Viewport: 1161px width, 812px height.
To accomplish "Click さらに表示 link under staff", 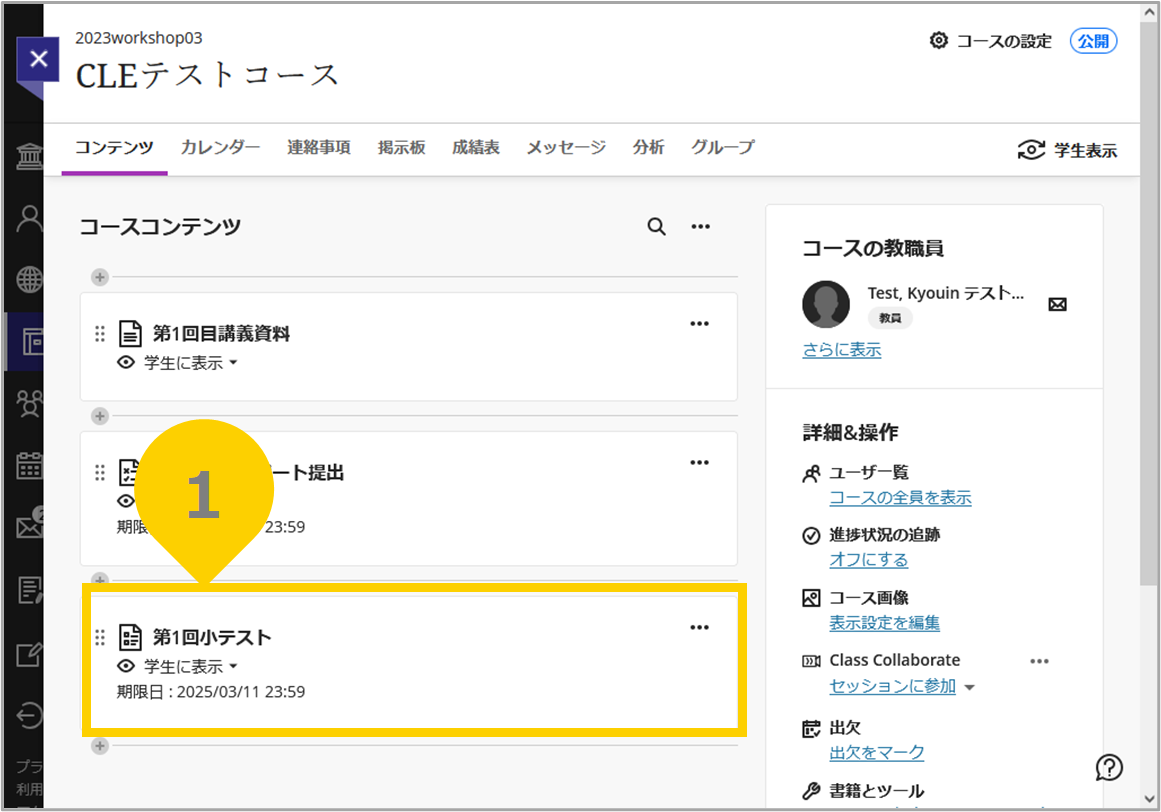I will pos(842,349).
